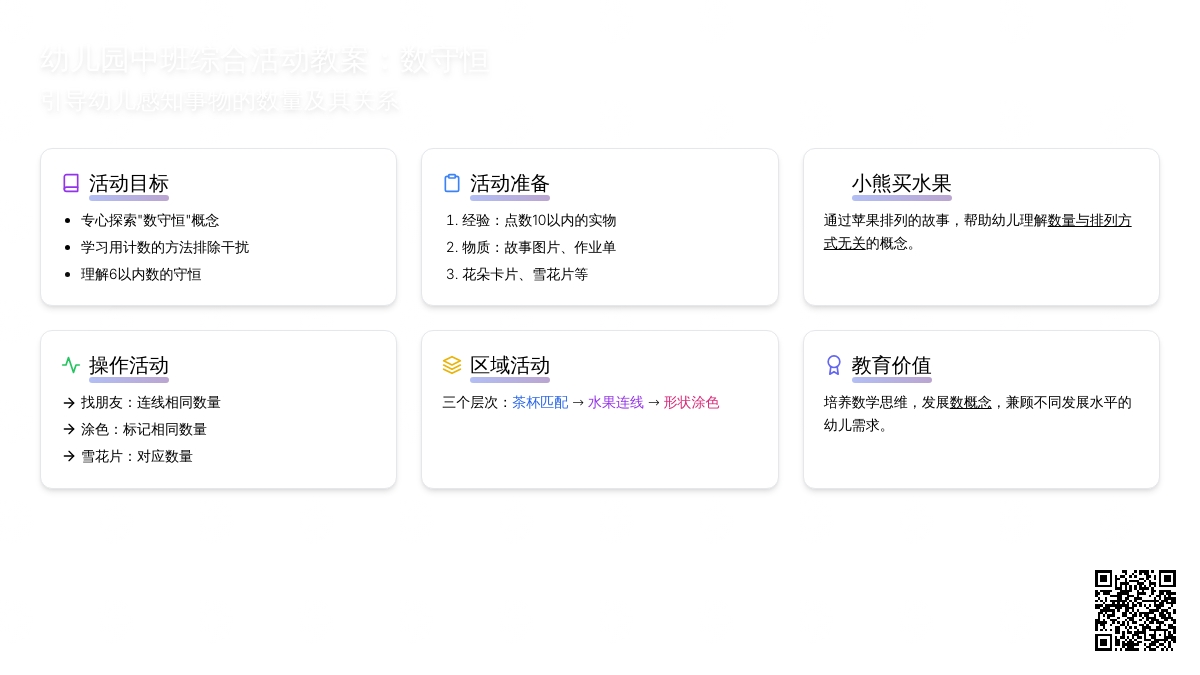Click the text 找朋友：连线相同数量
This screenshot has width=1200, height=675.
pyautogui.click(x=151, y=403)
